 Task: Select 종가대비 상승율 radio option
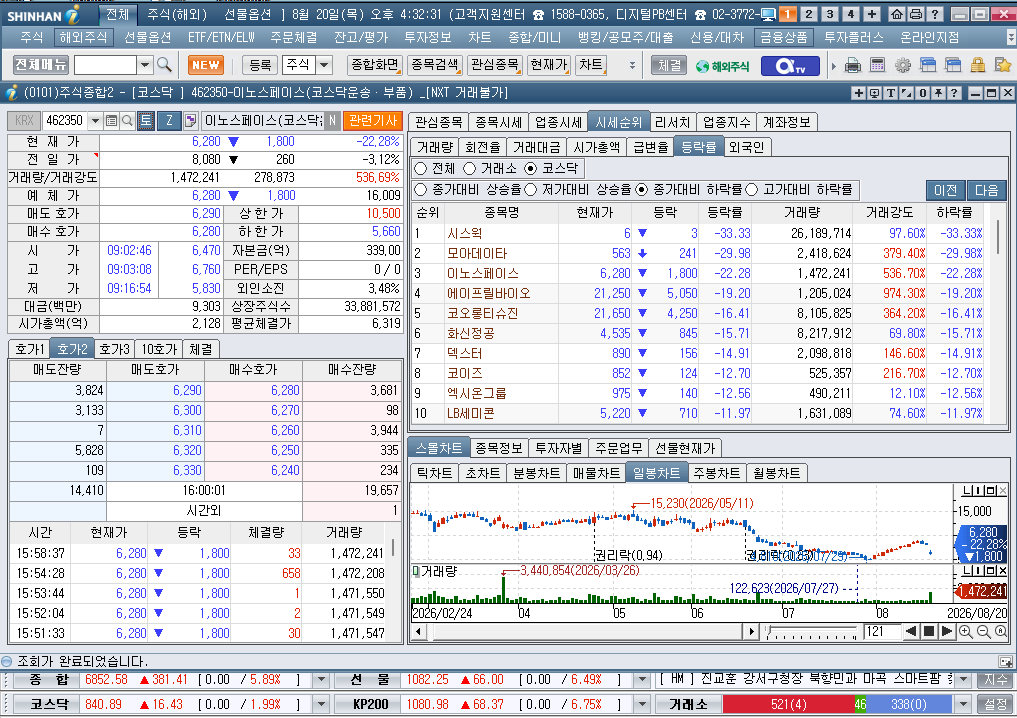tap(420, 189)
